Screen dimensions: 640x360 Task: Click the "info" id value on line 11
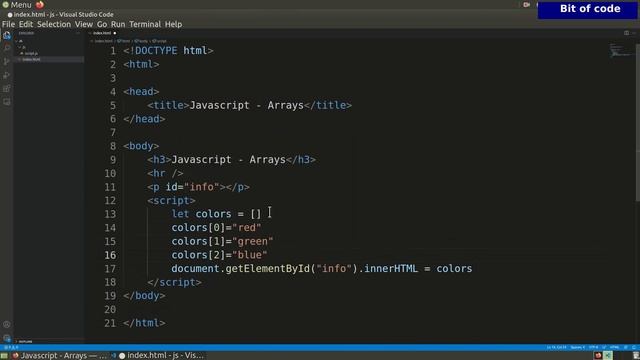(202, 187)
